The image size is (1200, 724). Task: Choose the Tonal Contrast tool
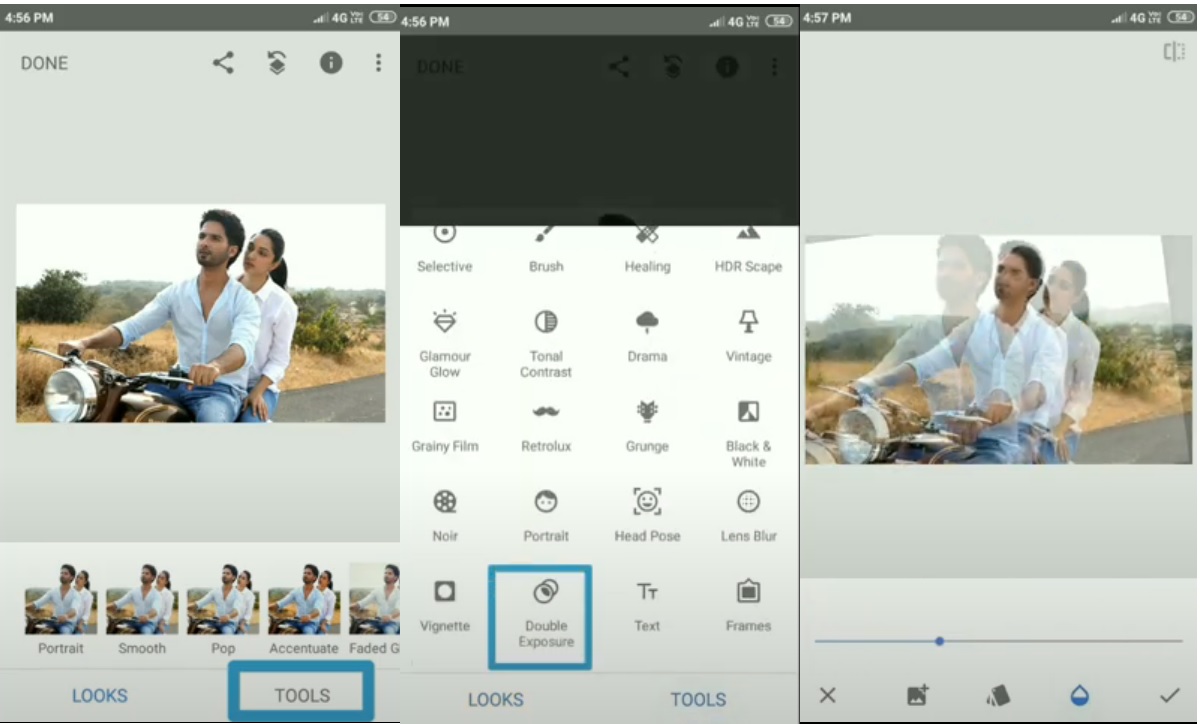point(546,343)
